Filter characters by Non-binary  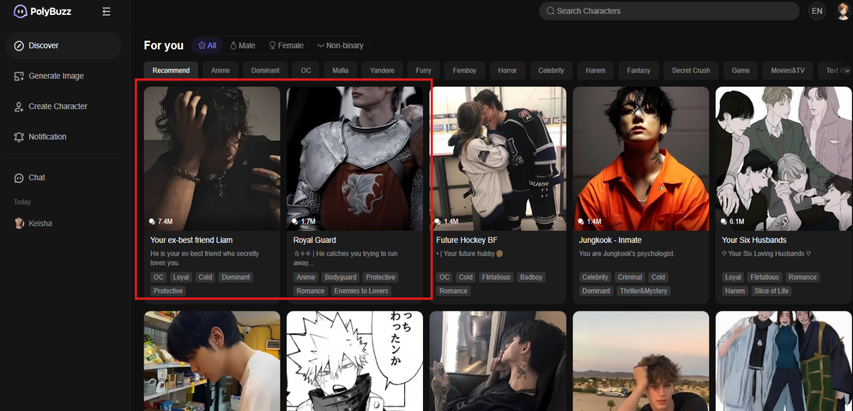340,46
